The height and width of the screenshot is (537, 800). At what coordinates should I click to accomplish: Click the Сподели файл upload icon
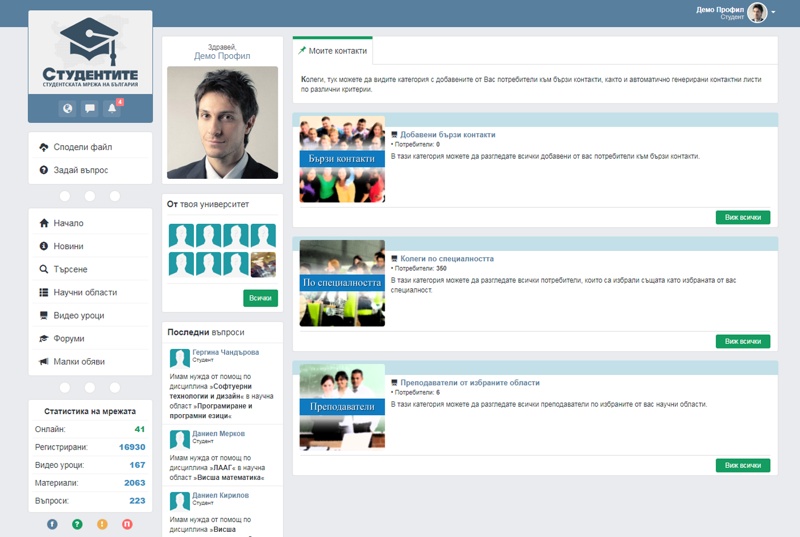[44, 147]
